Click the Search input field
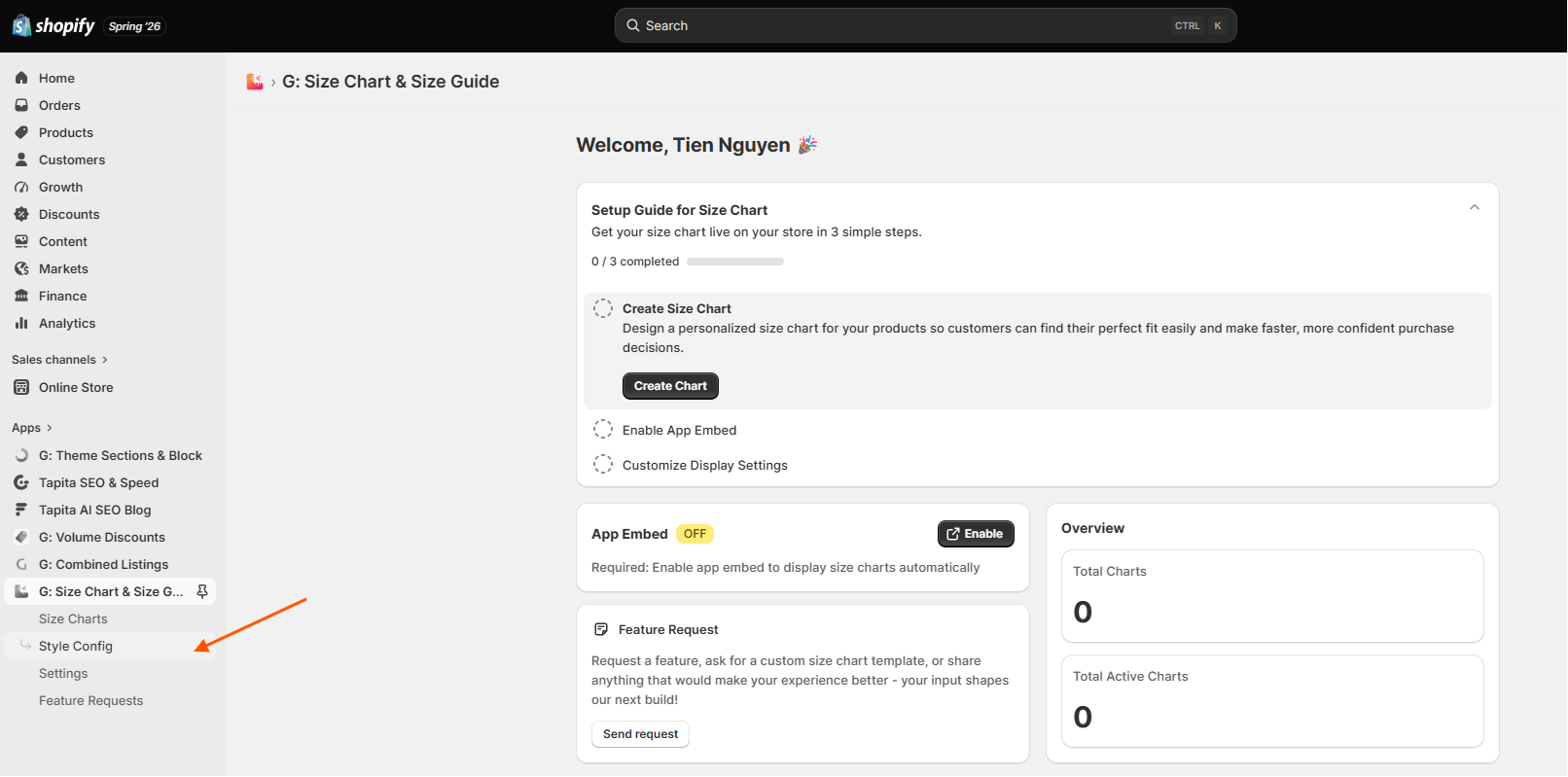 (x=926, y=26)
